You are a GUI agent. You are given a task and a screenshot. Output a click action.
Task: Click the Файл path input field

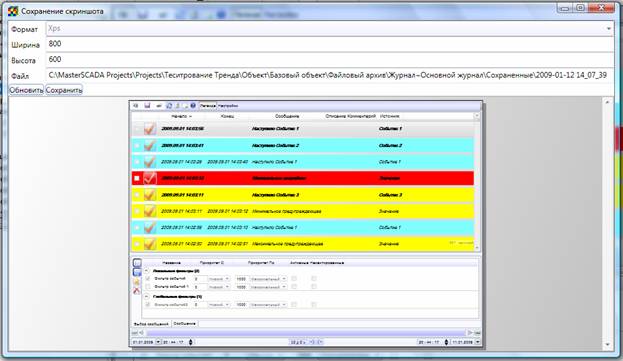tap(330, 75)
